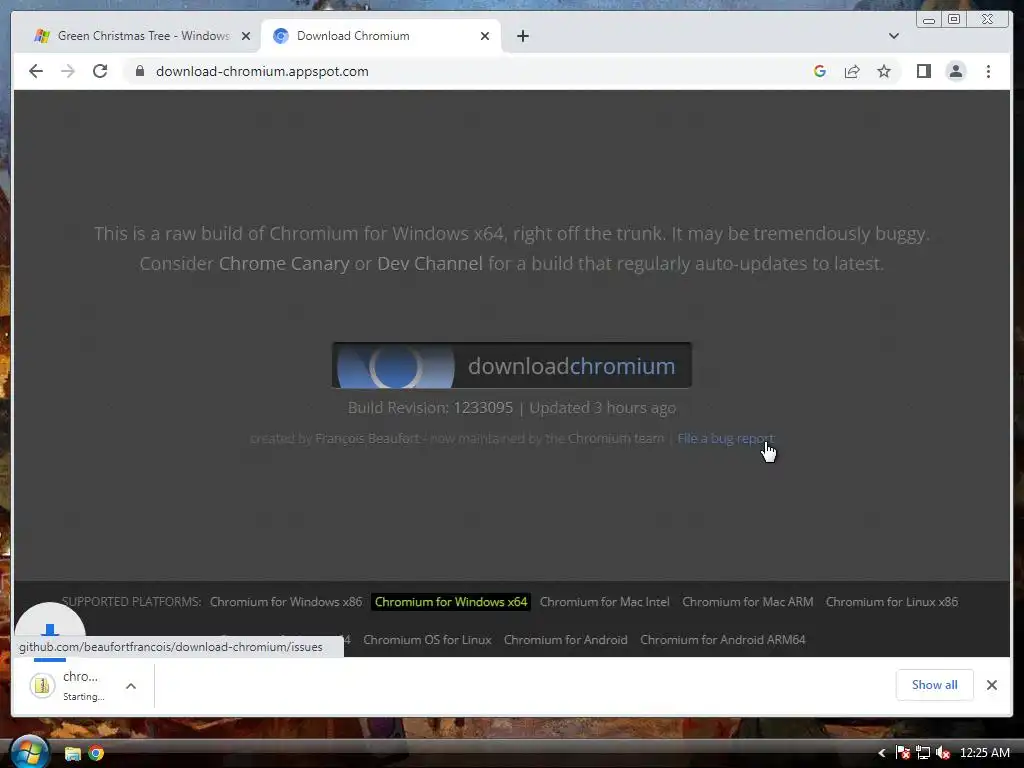This screenshot has height=768, width=1024.
Task: Bookmark this page with the star icon
Action: pyautogui.click(x=884, y=71)
